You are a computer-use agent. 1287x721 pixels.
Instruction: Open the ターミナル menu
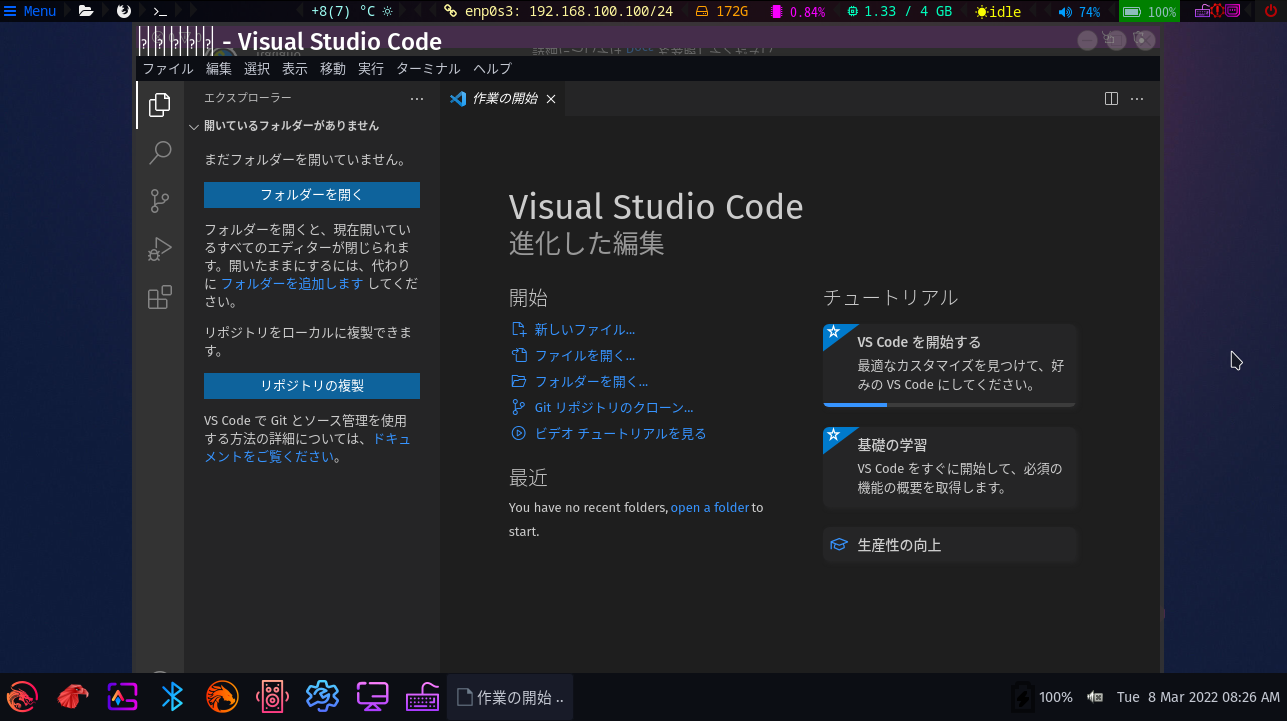[x=428, y=69]
